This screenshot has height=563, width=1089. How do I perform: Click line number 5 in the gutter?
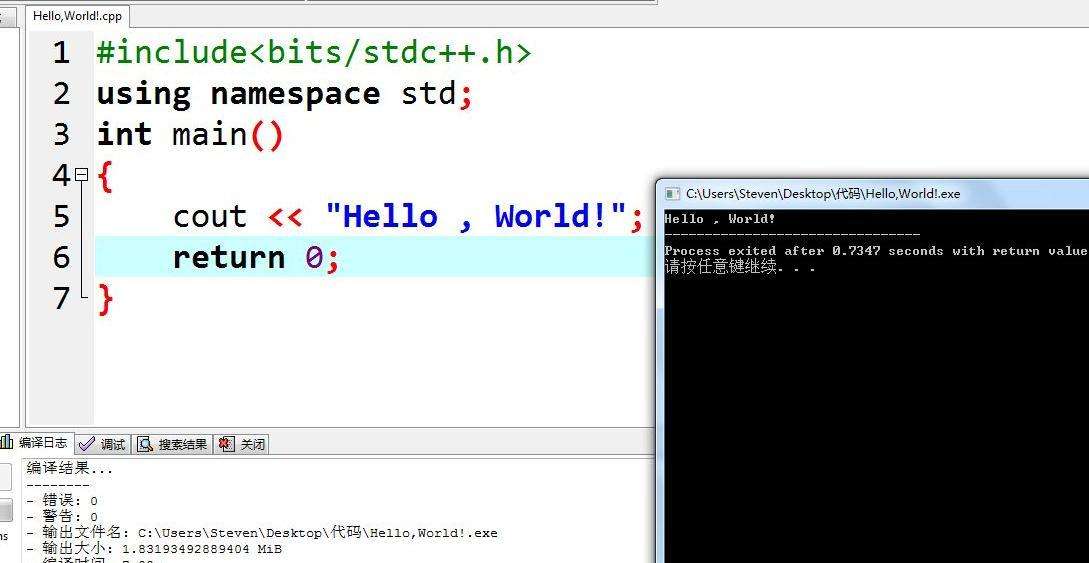[x=61, y=216]
